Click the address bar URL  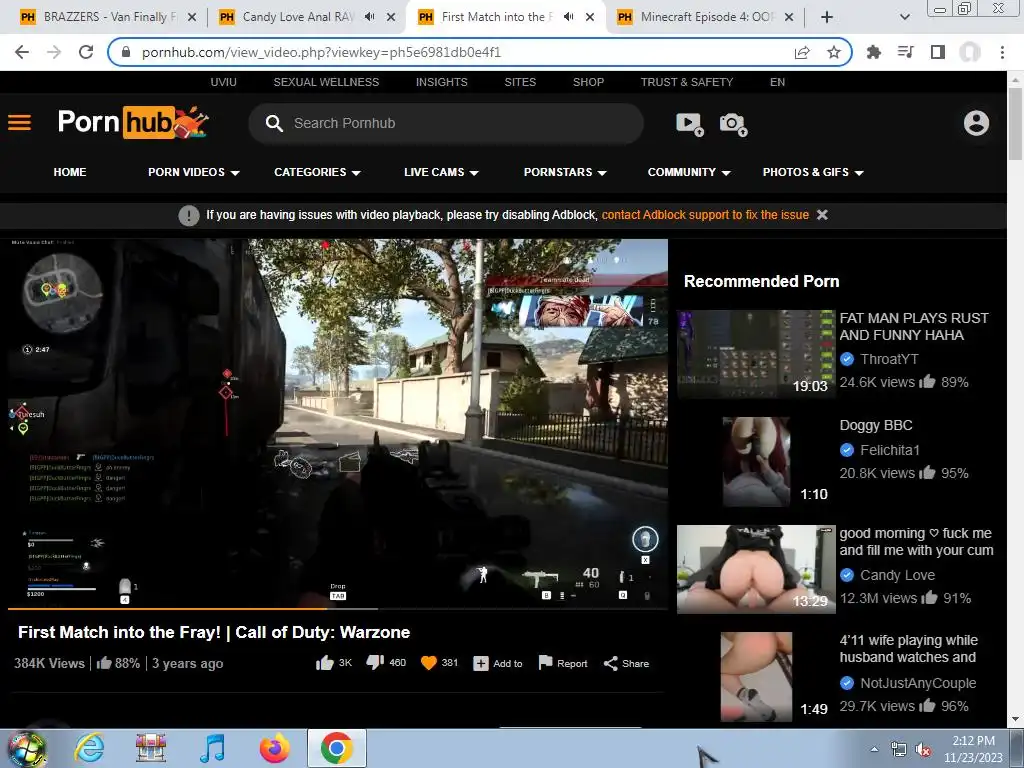coord(321,52)
